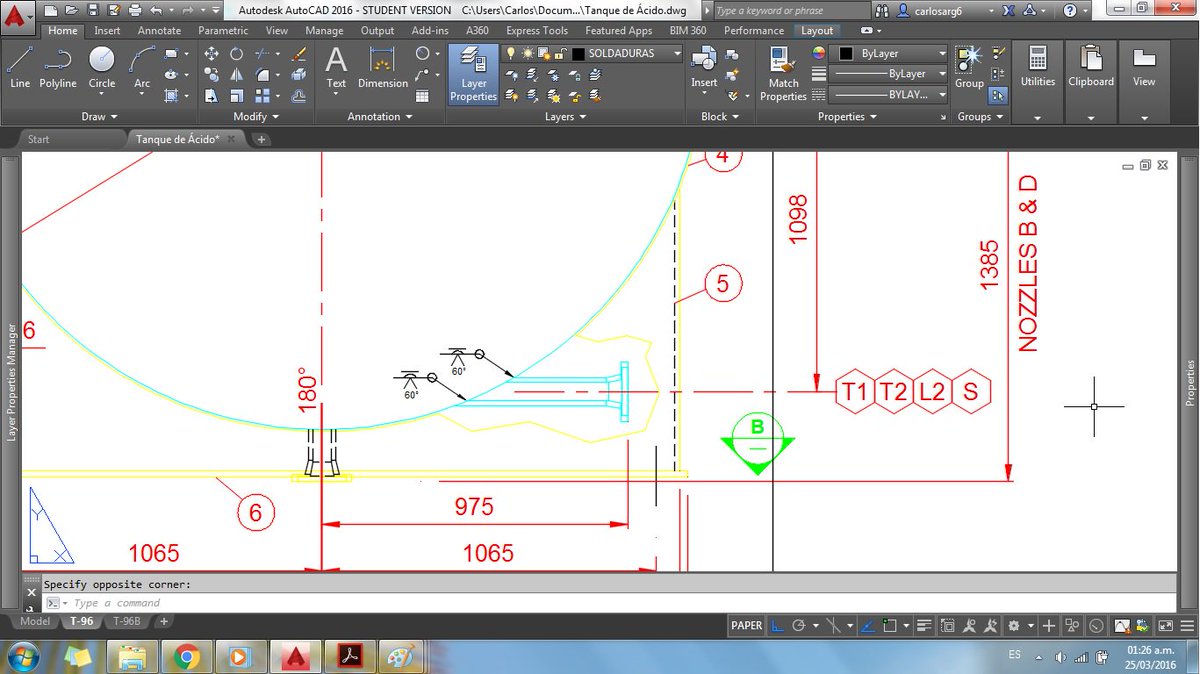
Task: Click the Save icon in quick access toolbar
Action: (x=92, y=10)
